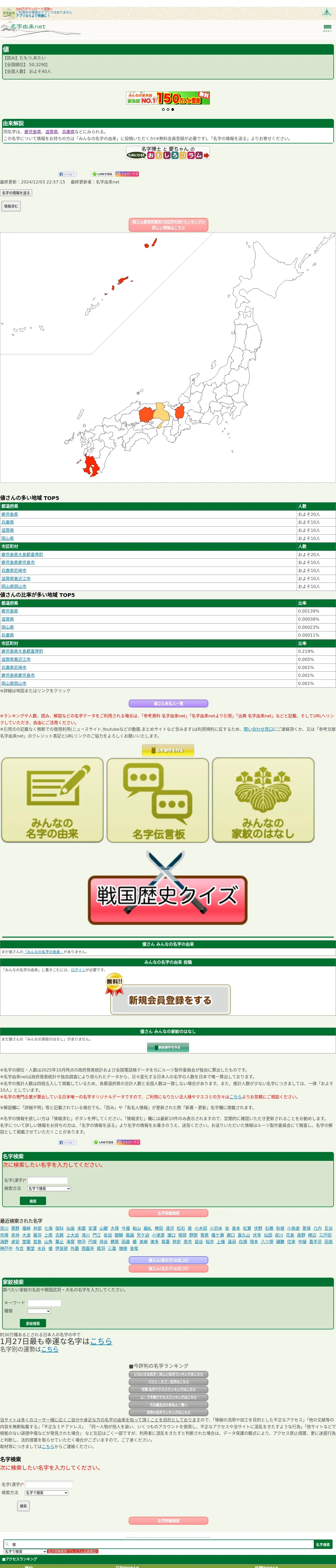
Task: Click the ログイン link
Action: click(78, 970)
